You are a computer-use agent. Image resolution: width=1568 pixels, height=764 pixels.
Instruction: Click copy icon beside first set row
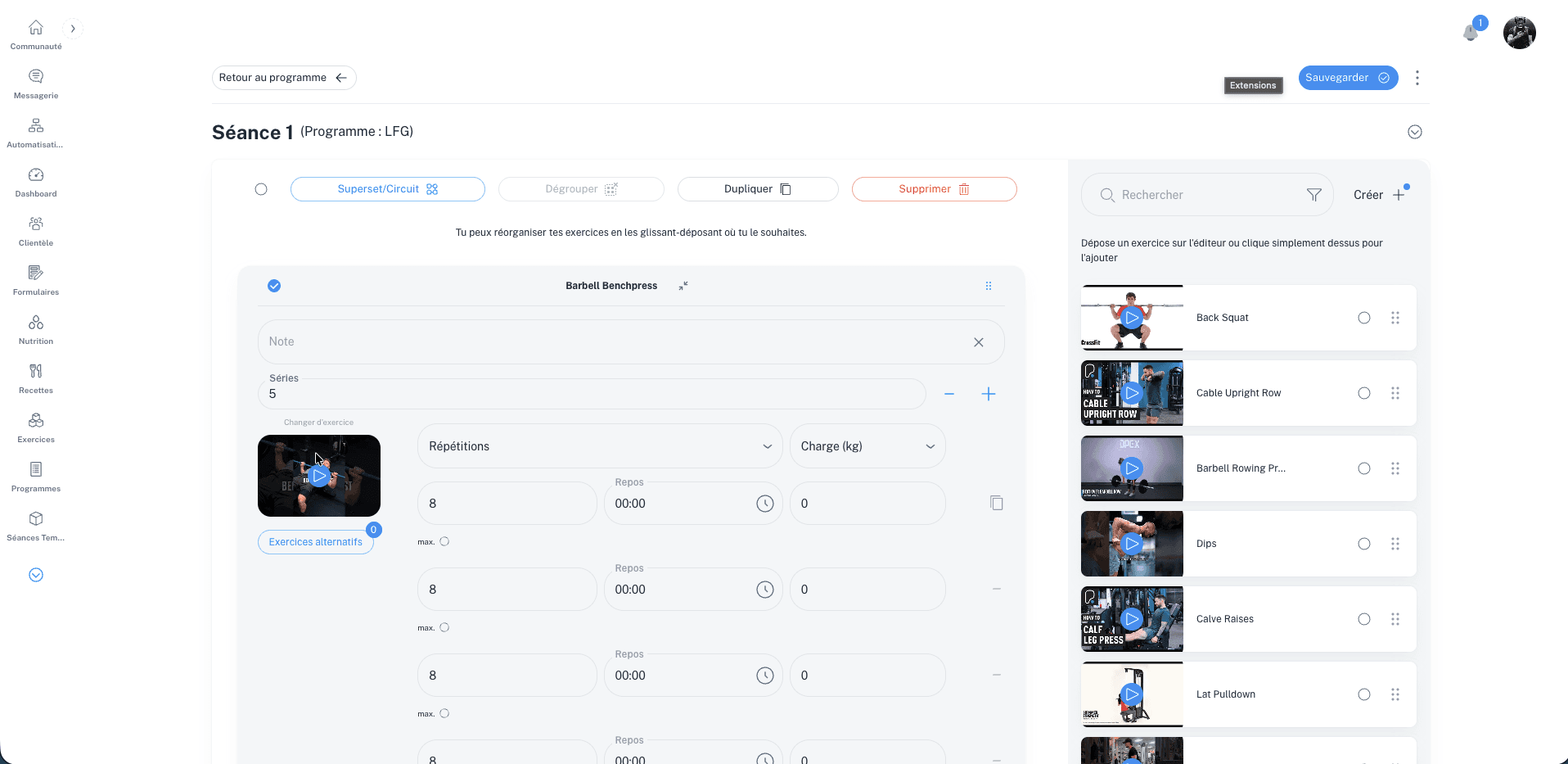pyautogui.click(x=996, y=503)
